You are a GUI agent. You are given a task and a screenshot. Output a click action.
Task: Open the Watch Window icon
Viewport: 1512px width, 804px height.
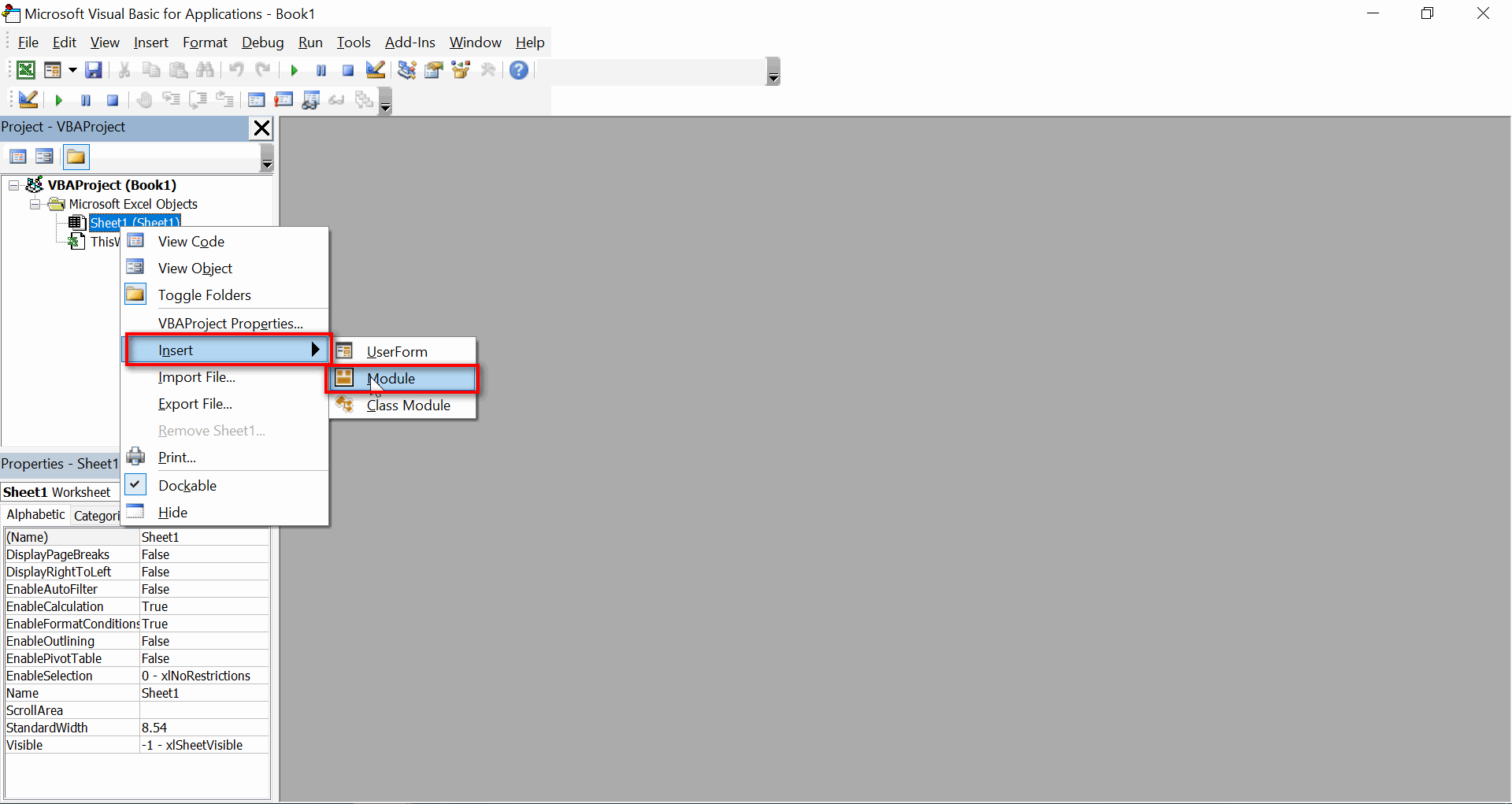coord(311,100)
